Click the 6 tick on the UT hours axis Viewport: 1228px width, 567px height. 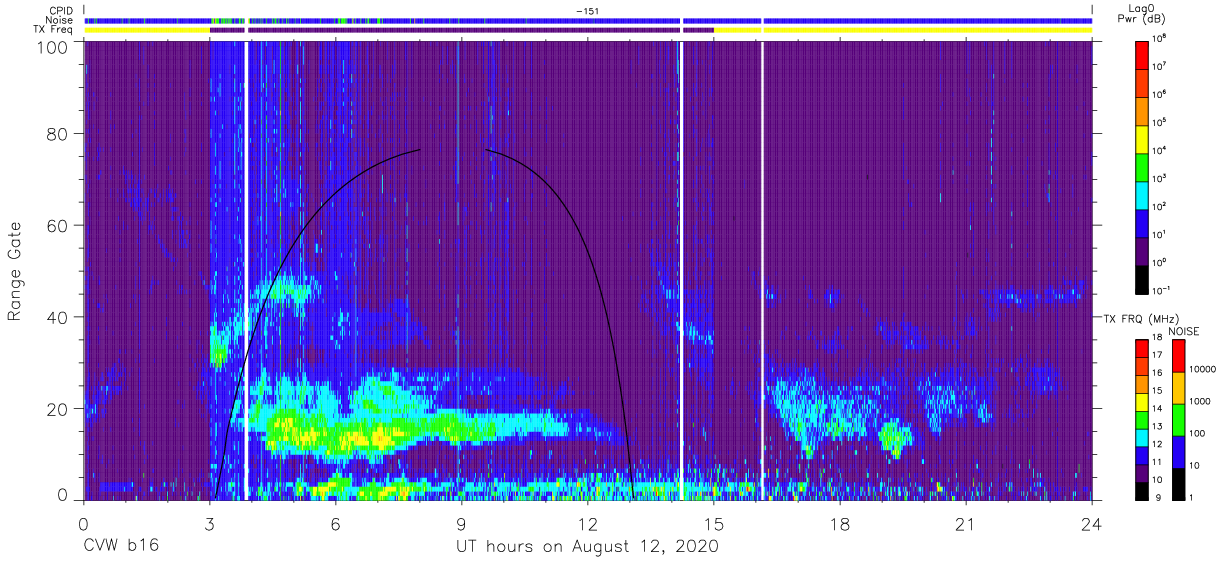335,523
